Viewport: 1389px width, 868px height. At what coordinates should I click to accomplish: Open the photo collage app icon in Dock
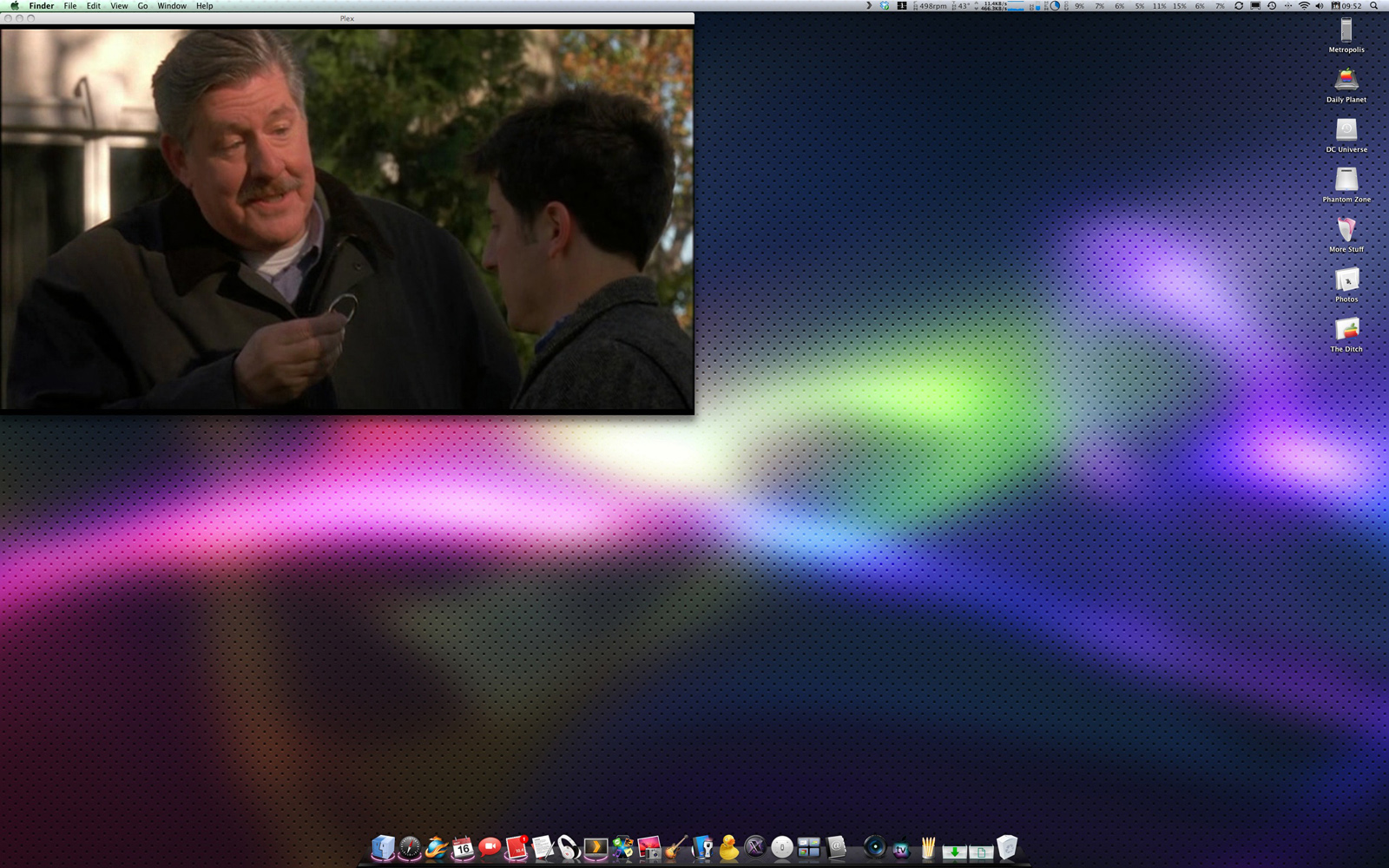click(622, 847)
